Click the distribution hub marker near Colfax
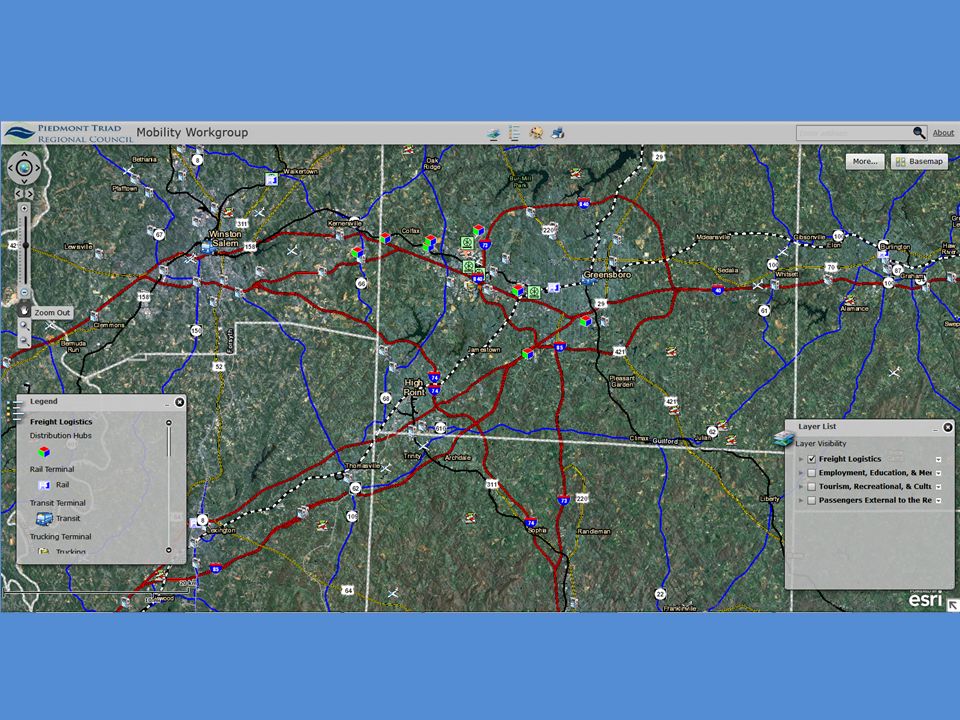The height and width of the screenshot is (720, 960). [430, 241]
